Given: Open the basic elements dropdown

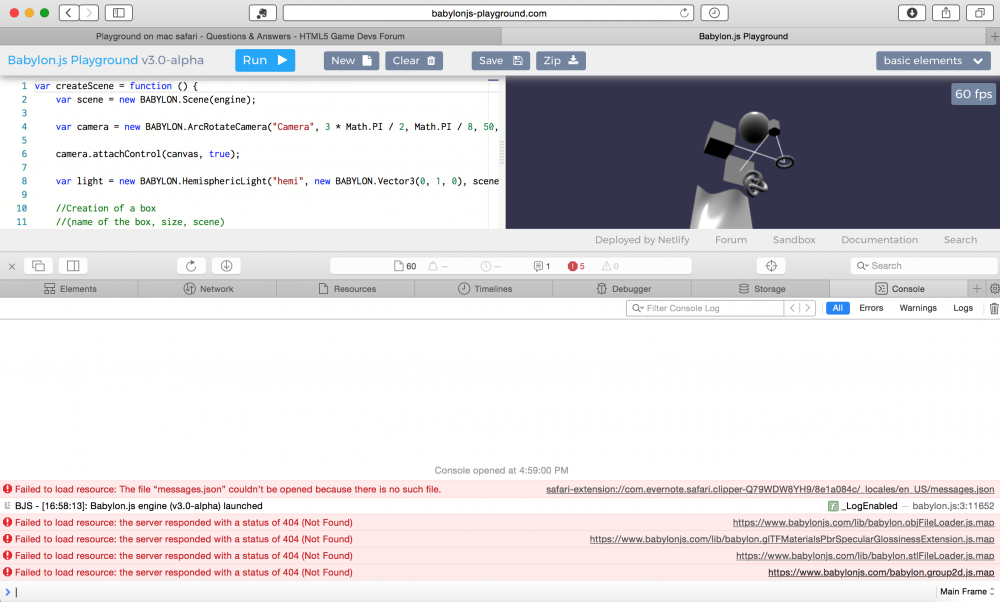Looking at the screenshot, I should (933, 60).
